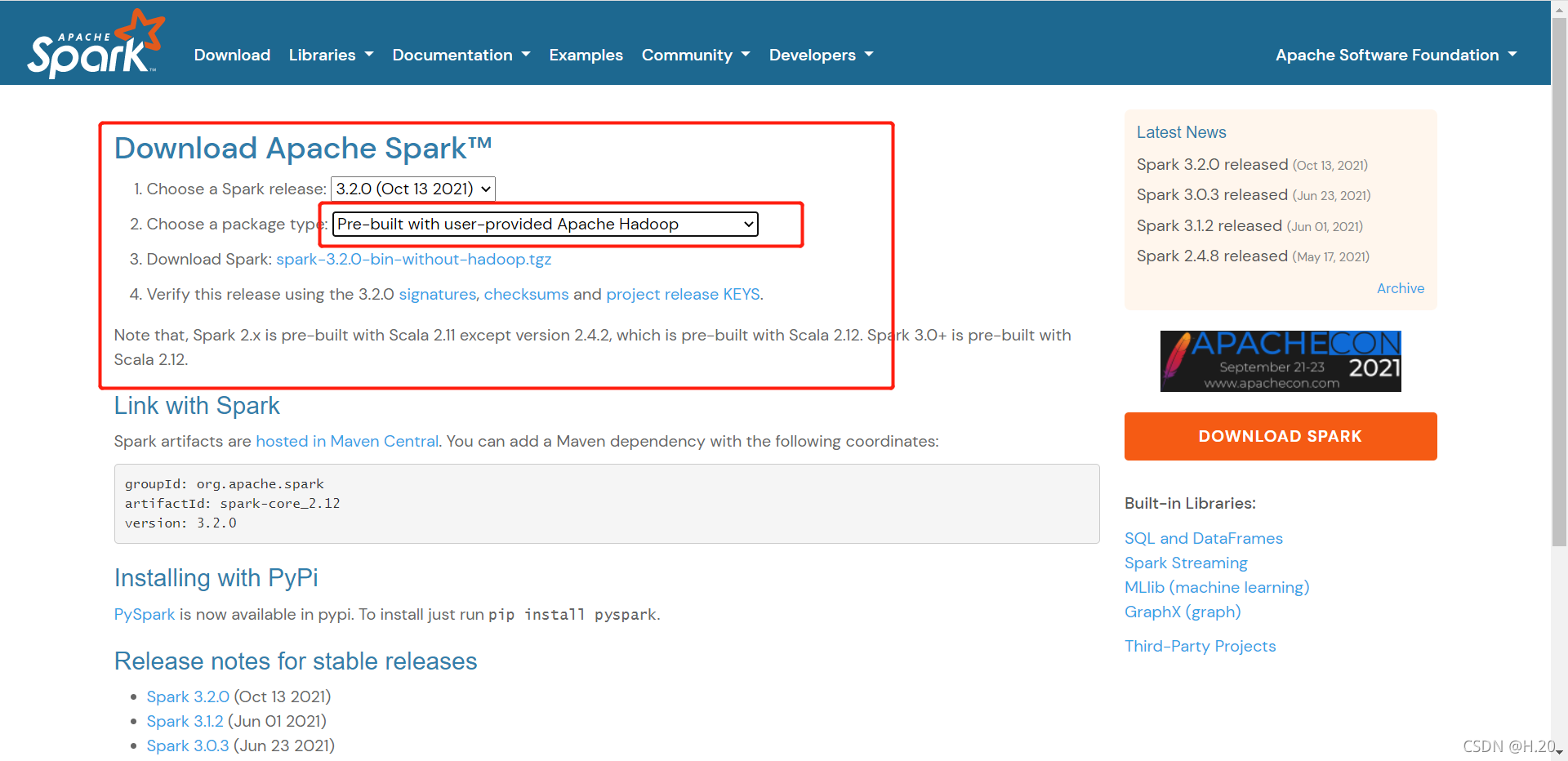Open Apache Software Foundation dropdown
The height and width of the screenshot is (761, 1568).
[x=1396, y=55]
